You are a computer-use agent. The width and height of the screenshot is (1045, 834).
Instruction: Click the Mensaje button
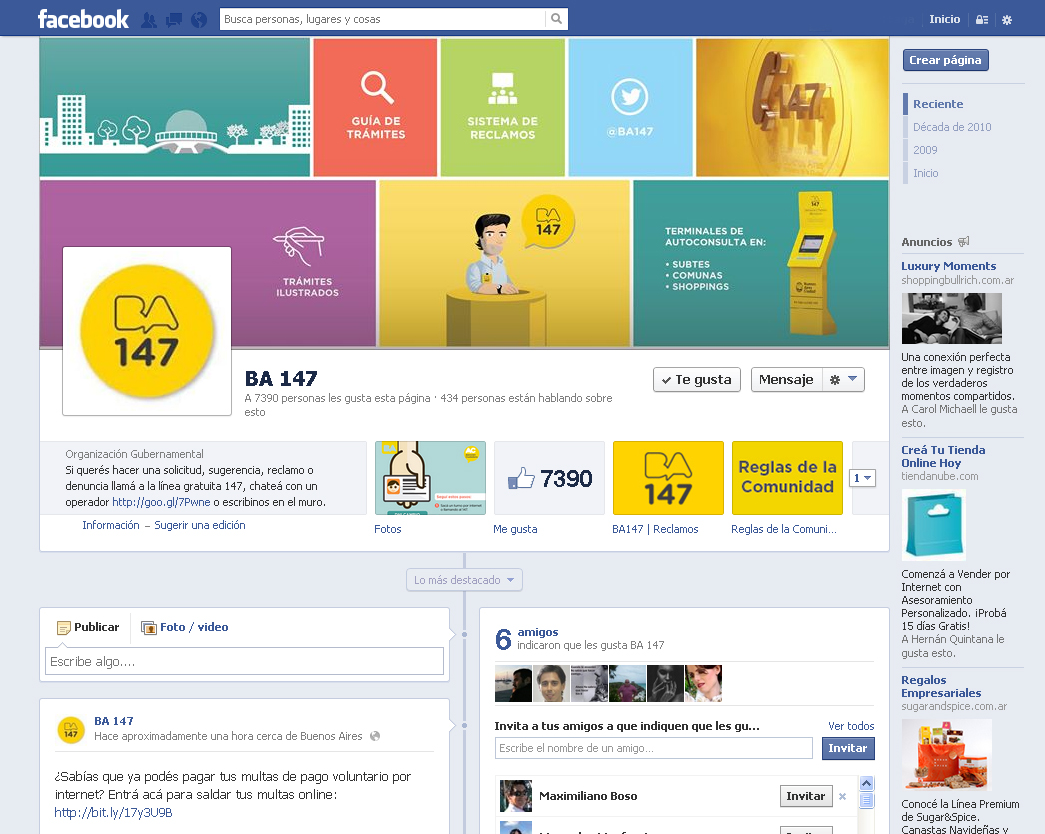(x=786, y=379)
